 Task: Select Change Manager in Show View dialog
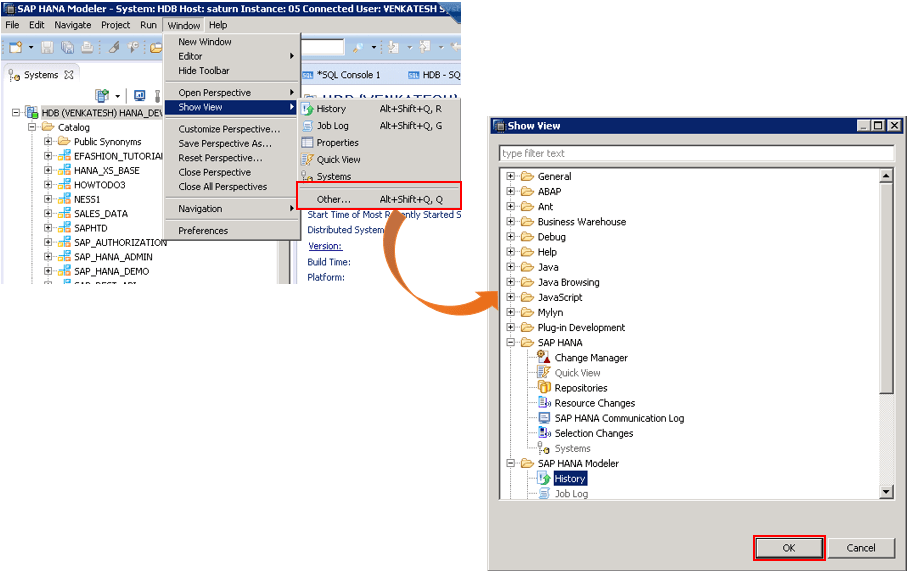coord(591,358)
